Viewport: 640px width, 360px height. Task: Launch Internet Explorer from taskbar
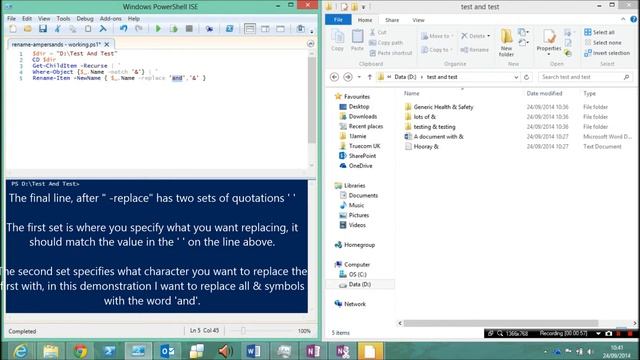pos(20,351)
